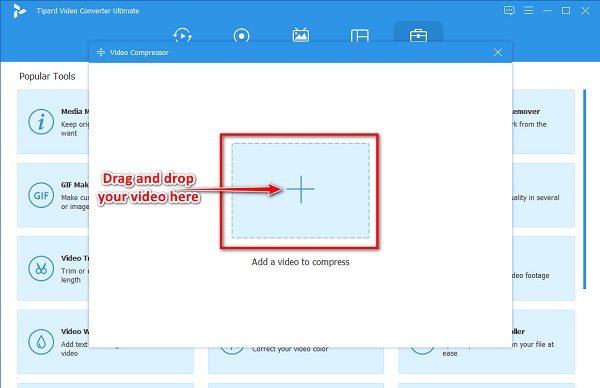This screenshot has width=600, height=388.
Task: Click the Tipard app logo
Action: coord(20,11)
